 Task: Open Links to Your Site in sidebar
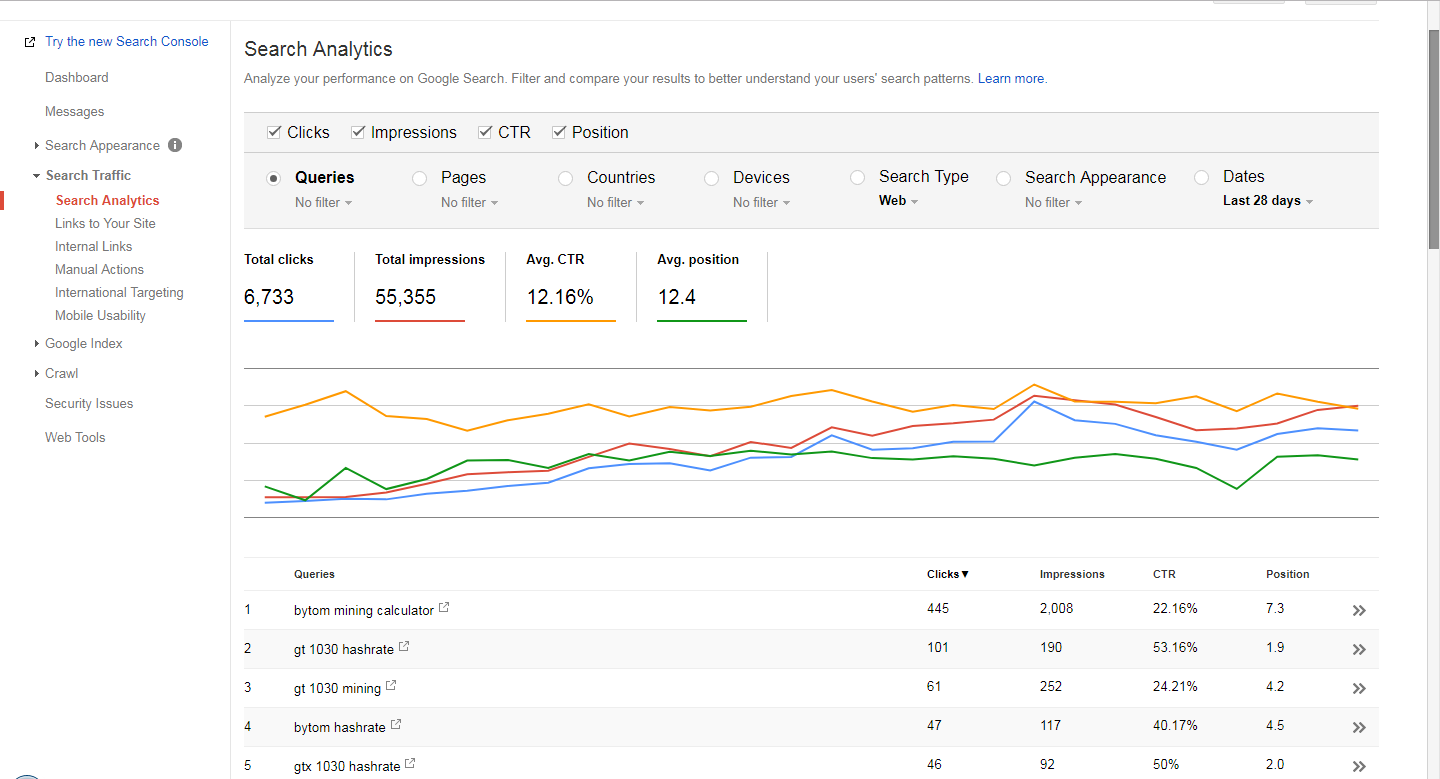(x=105, y=223)
